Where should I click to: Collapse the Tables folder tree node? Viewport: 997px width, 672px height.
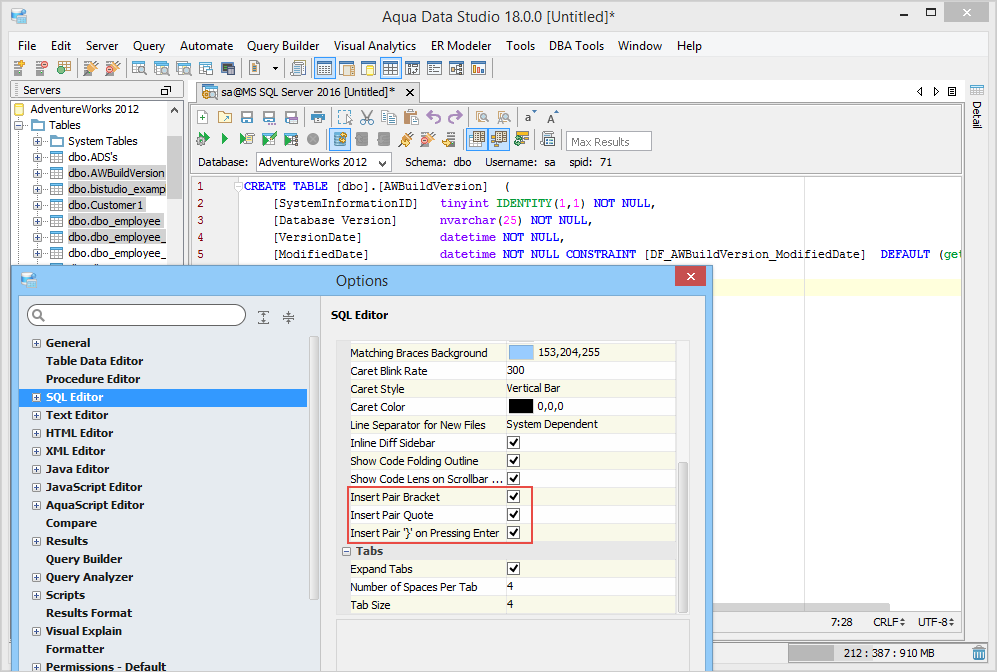pyautogui.click(x=19, y=125)
